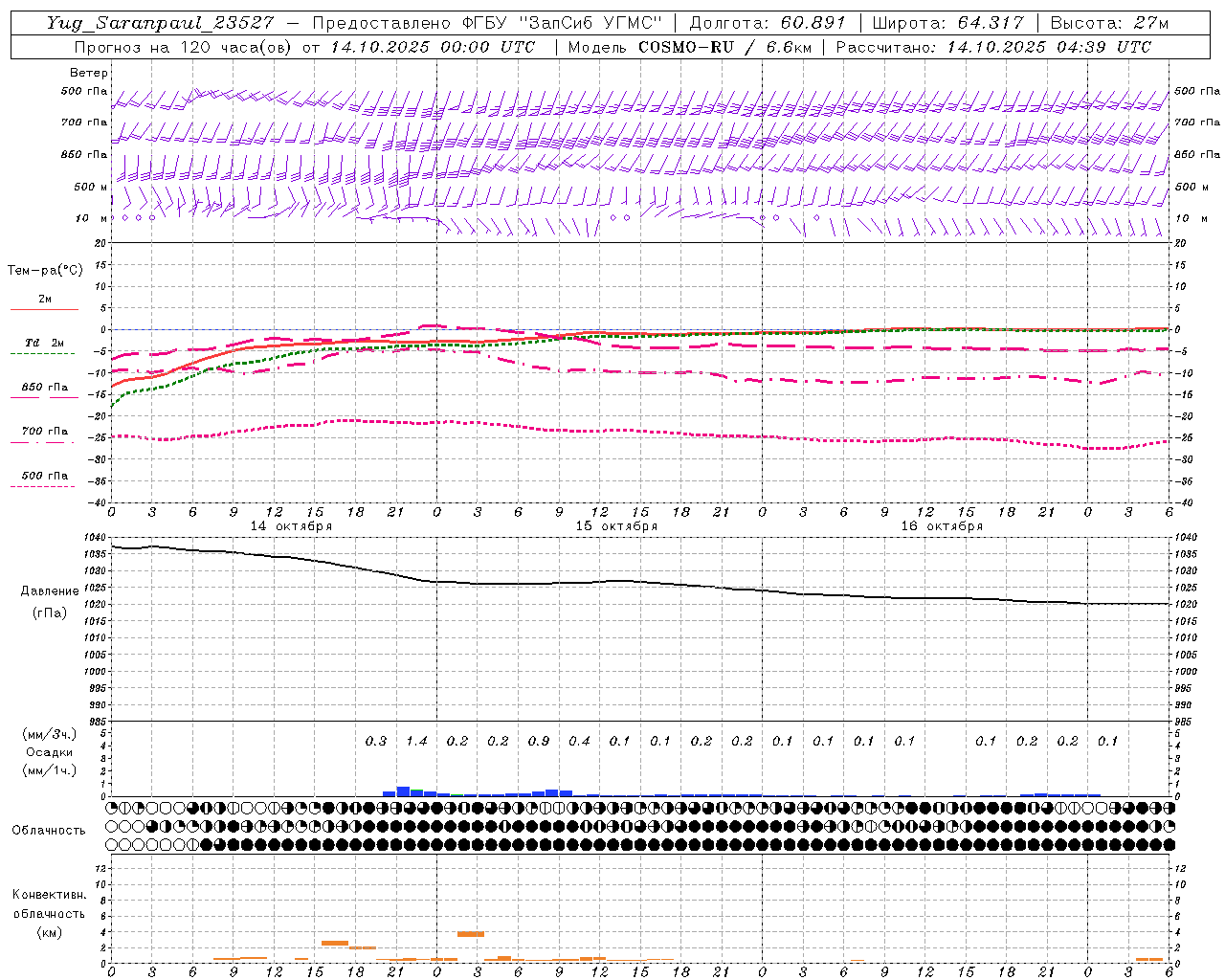Click the Осадки panel label
Viewport: 1225px width, 980px height.
[50, 752]
